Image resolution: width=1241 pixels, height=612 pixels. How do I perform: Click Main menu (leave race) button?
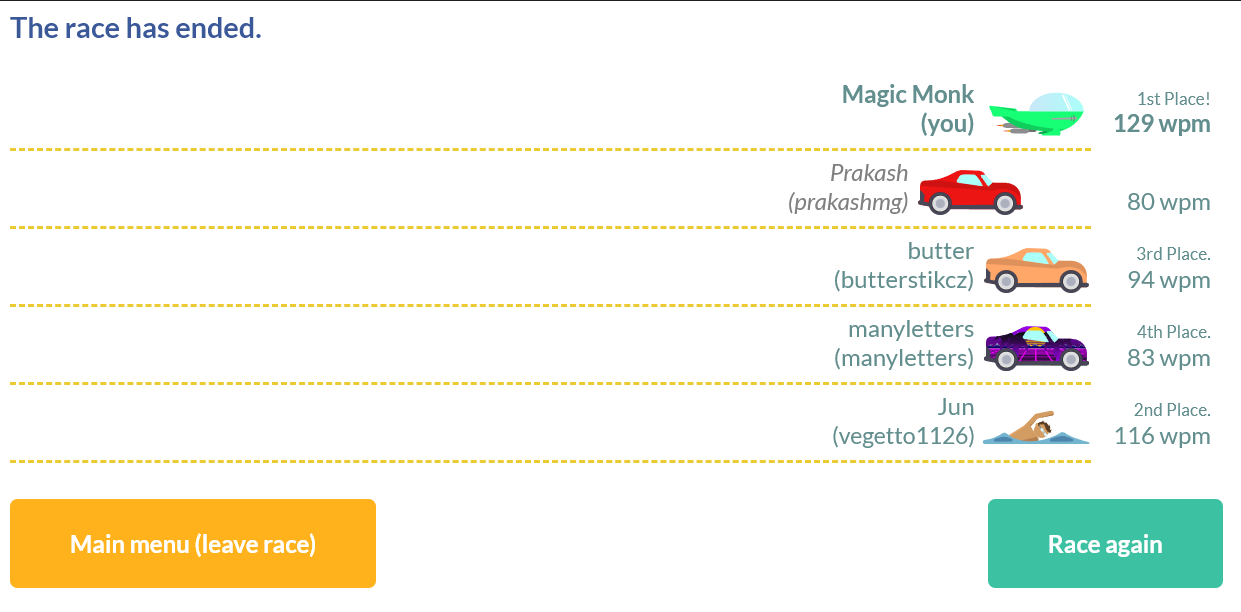pos(193,544)
